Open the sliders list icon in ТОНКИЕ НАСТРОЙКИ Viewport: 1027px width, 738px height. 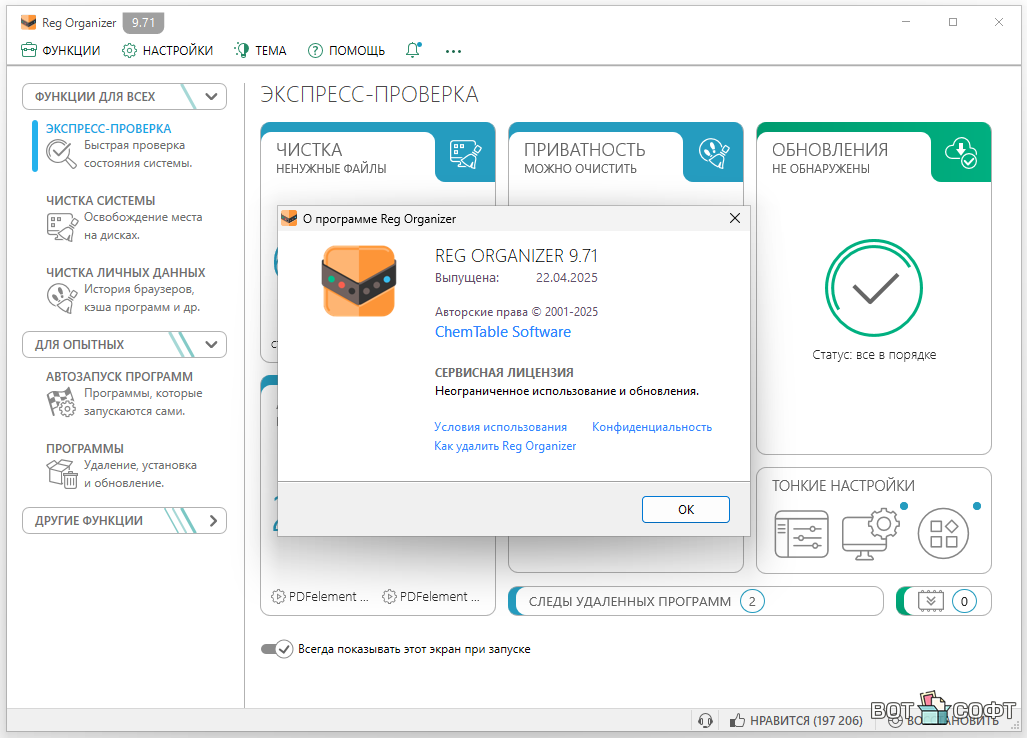(801, 534)
